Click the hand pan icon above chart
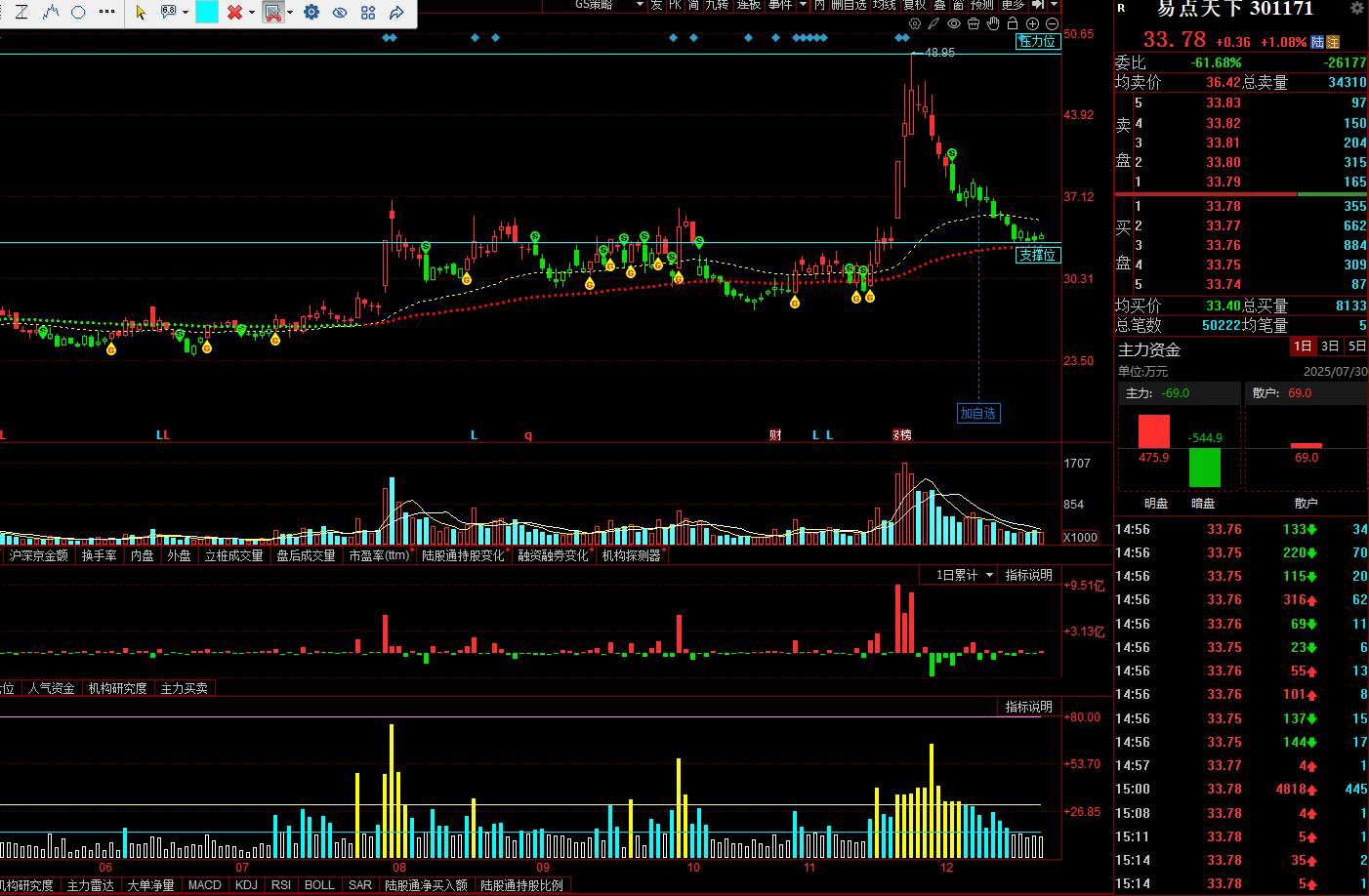Image resolution: width=1369 pixels, height=896 pixels. (993, 23)
